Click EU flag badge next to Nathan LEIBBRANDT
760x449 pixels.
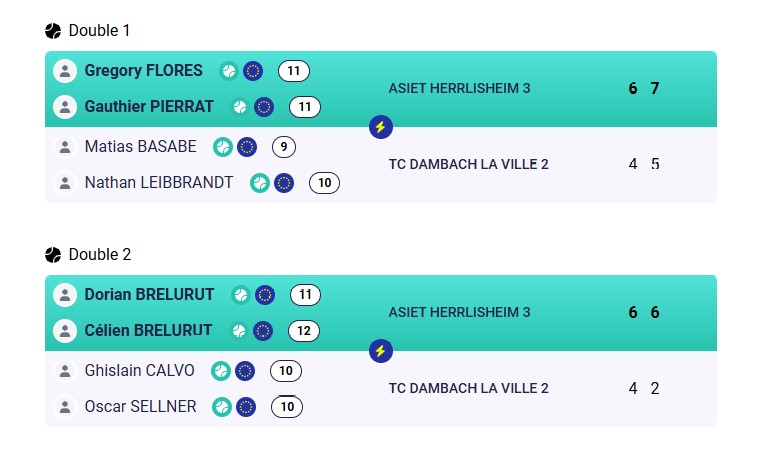(x=284, y=183)
